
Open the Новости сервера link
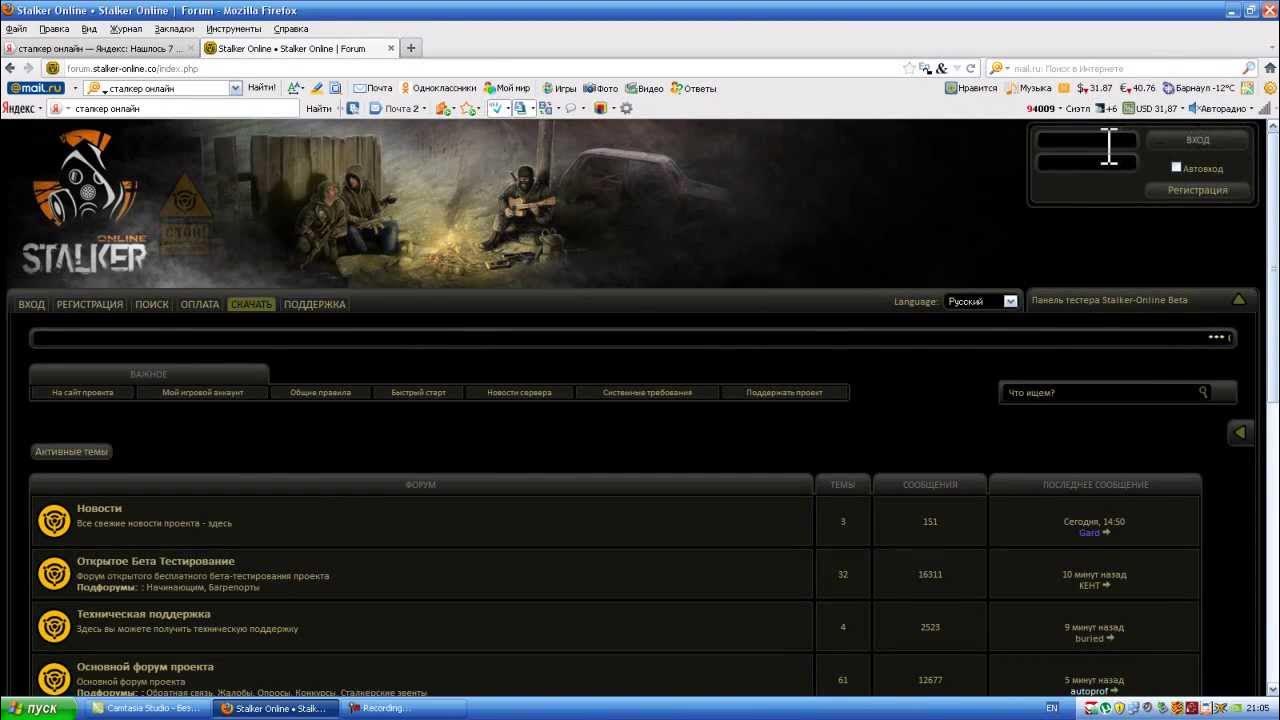[x=519, y=392]
